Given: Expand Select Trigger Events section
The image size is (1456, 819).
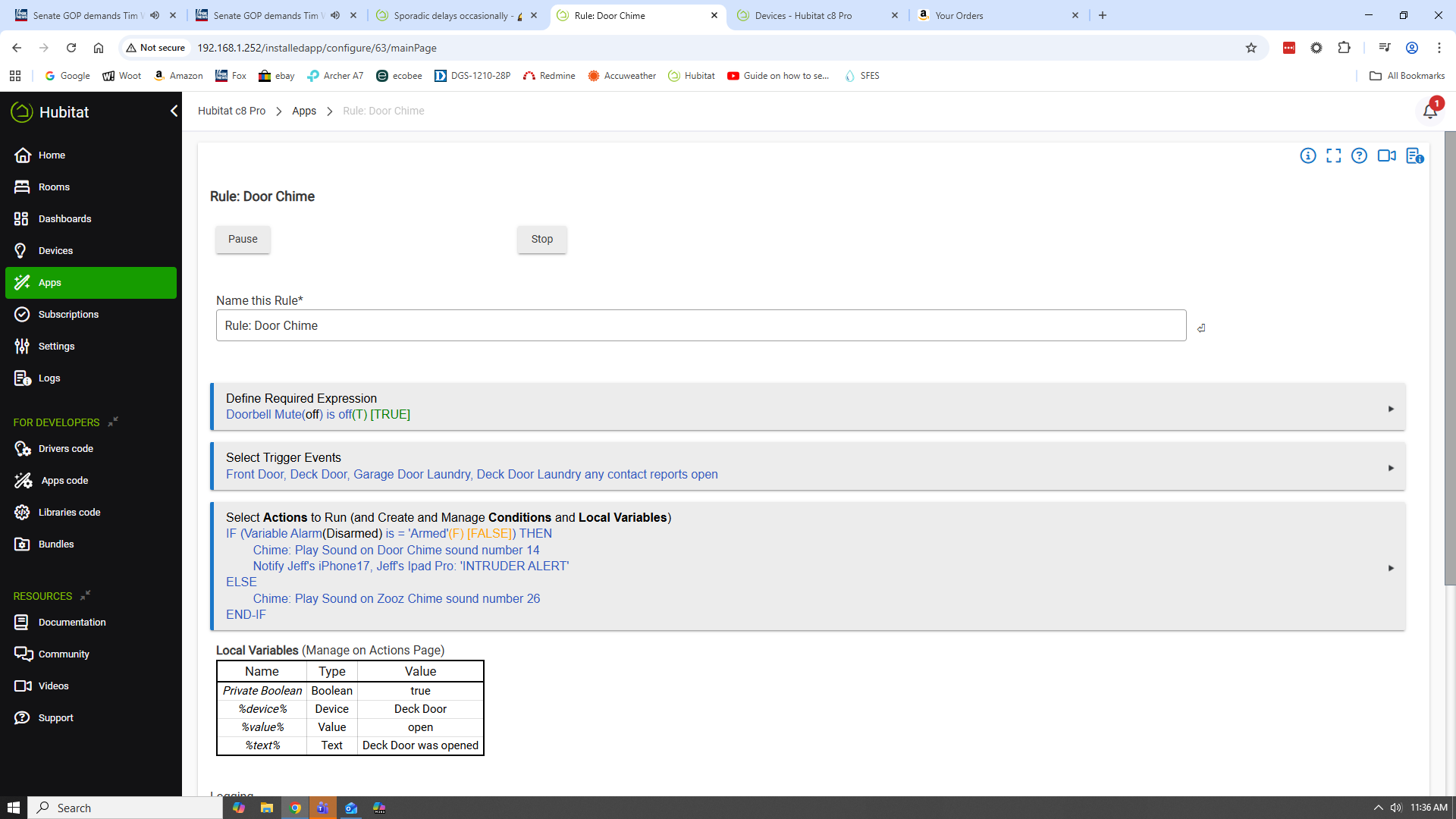Looking at the screenshot, I should point(1391,468).
